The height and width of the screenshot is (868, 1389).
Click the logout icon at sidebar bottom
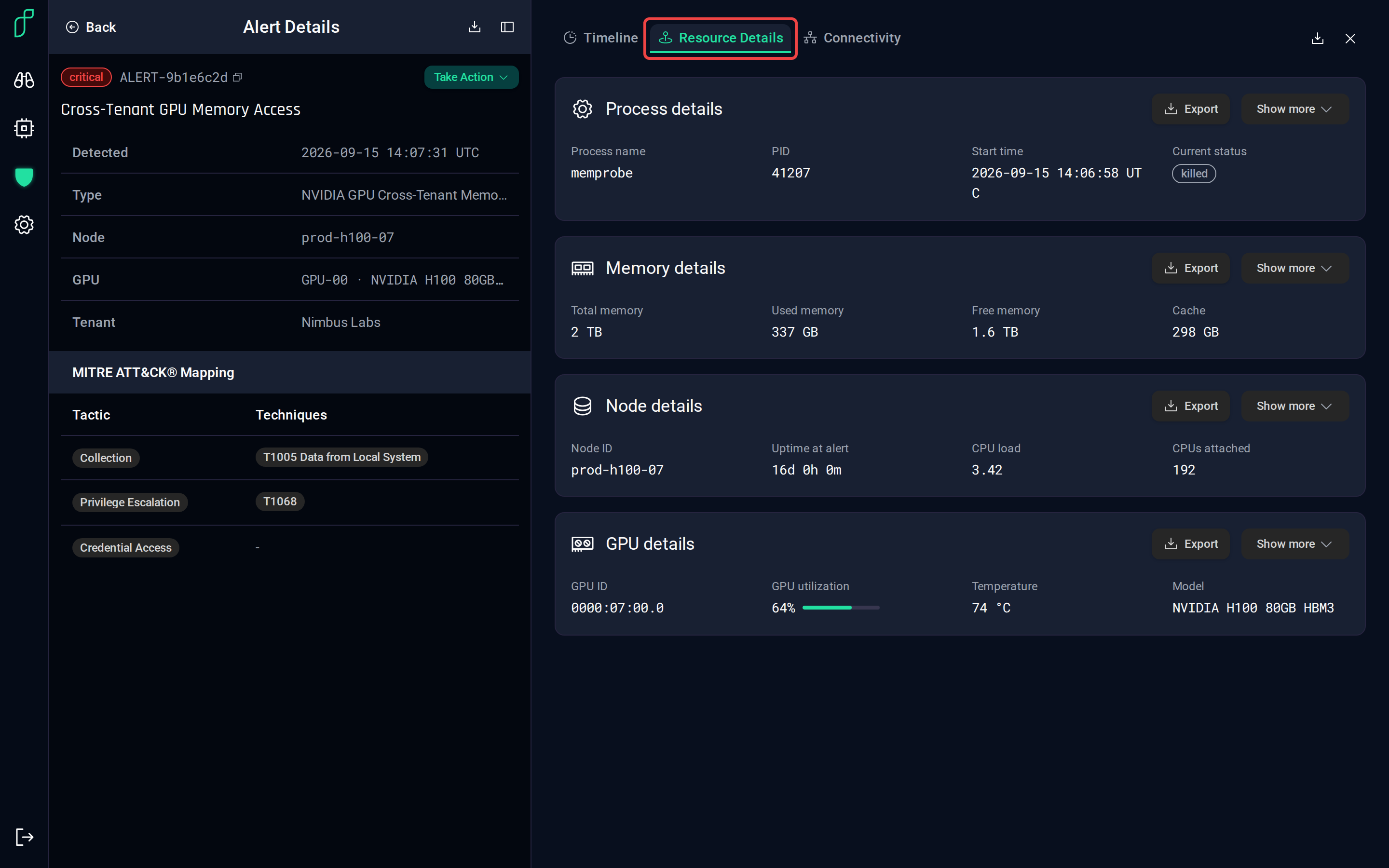[24, 837]
